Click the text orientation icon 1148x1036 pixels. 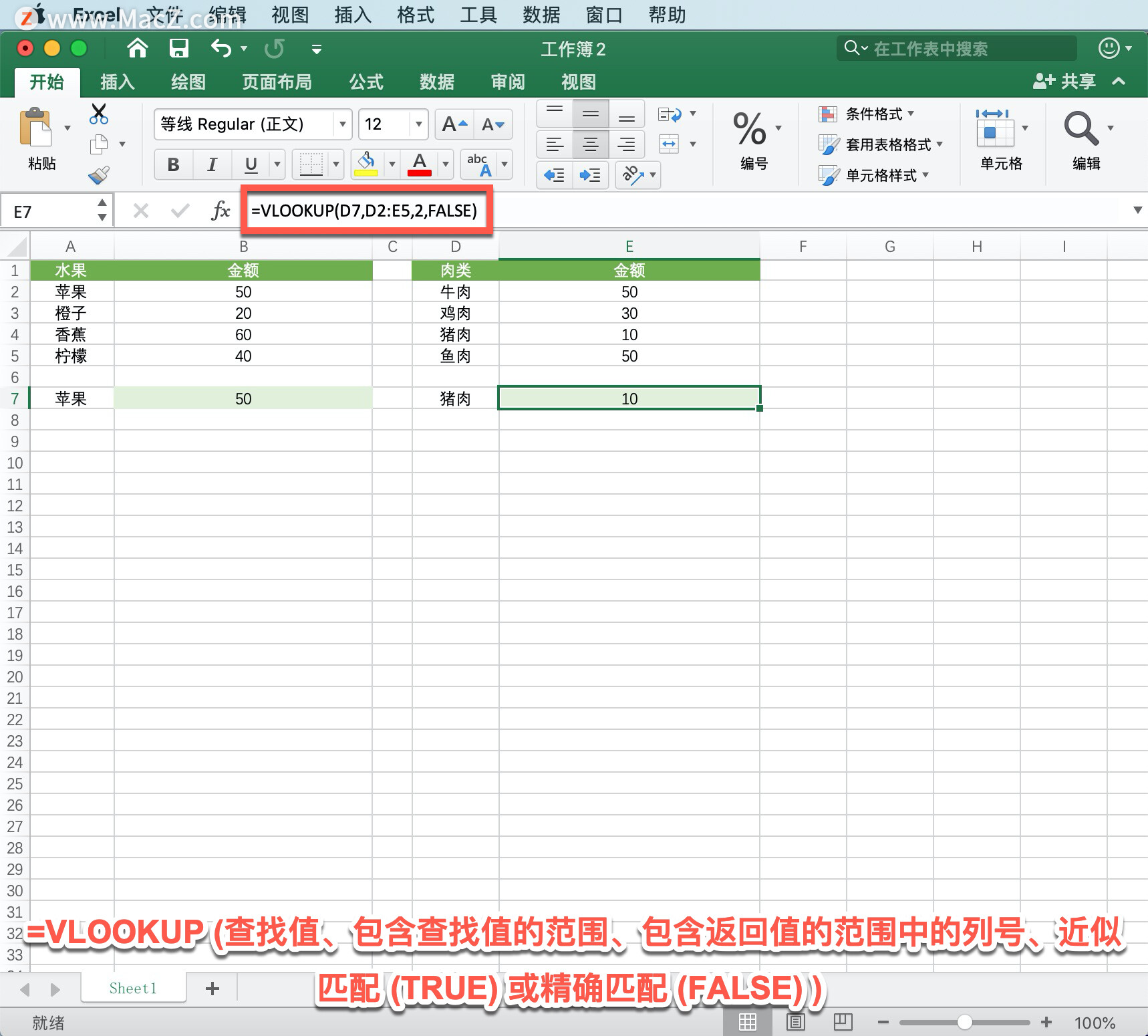[x=632, y=175]
